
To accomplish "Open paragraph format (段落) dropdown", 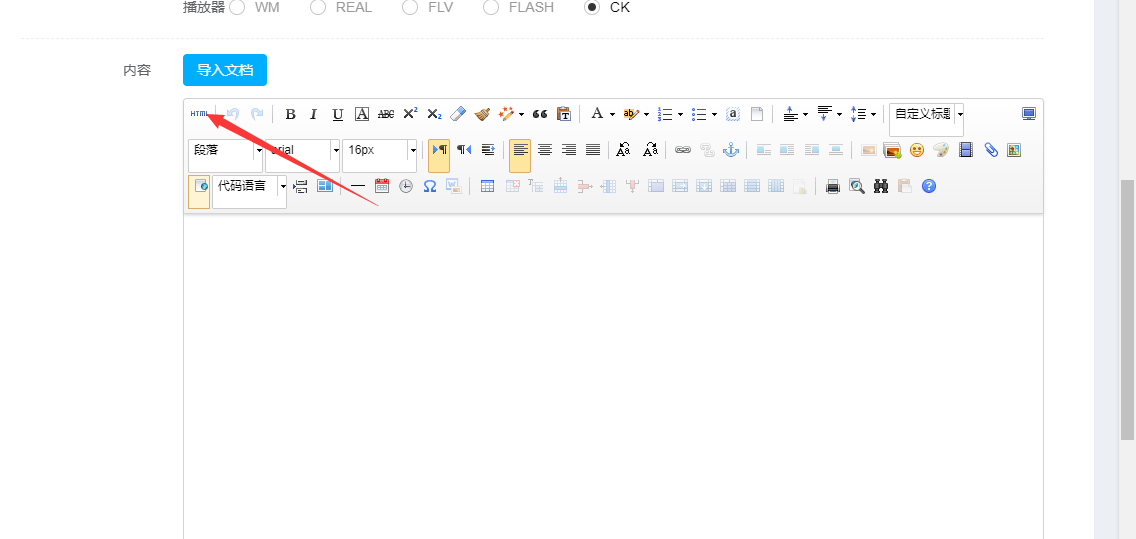I will (x=259, y=150).
